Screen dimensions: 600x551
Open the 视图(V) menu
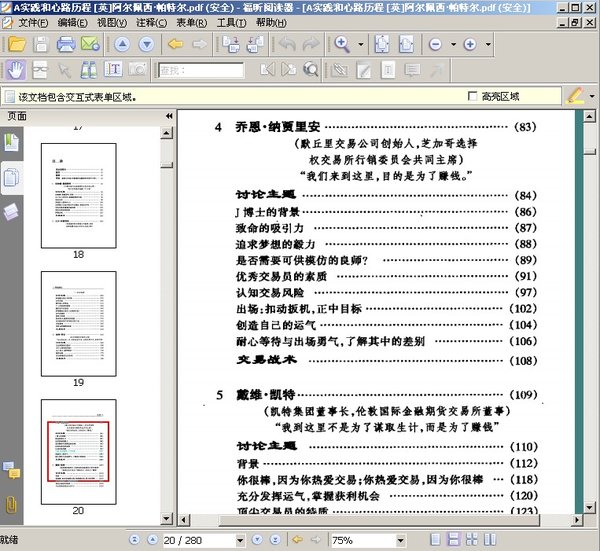(x=112, y=23)
